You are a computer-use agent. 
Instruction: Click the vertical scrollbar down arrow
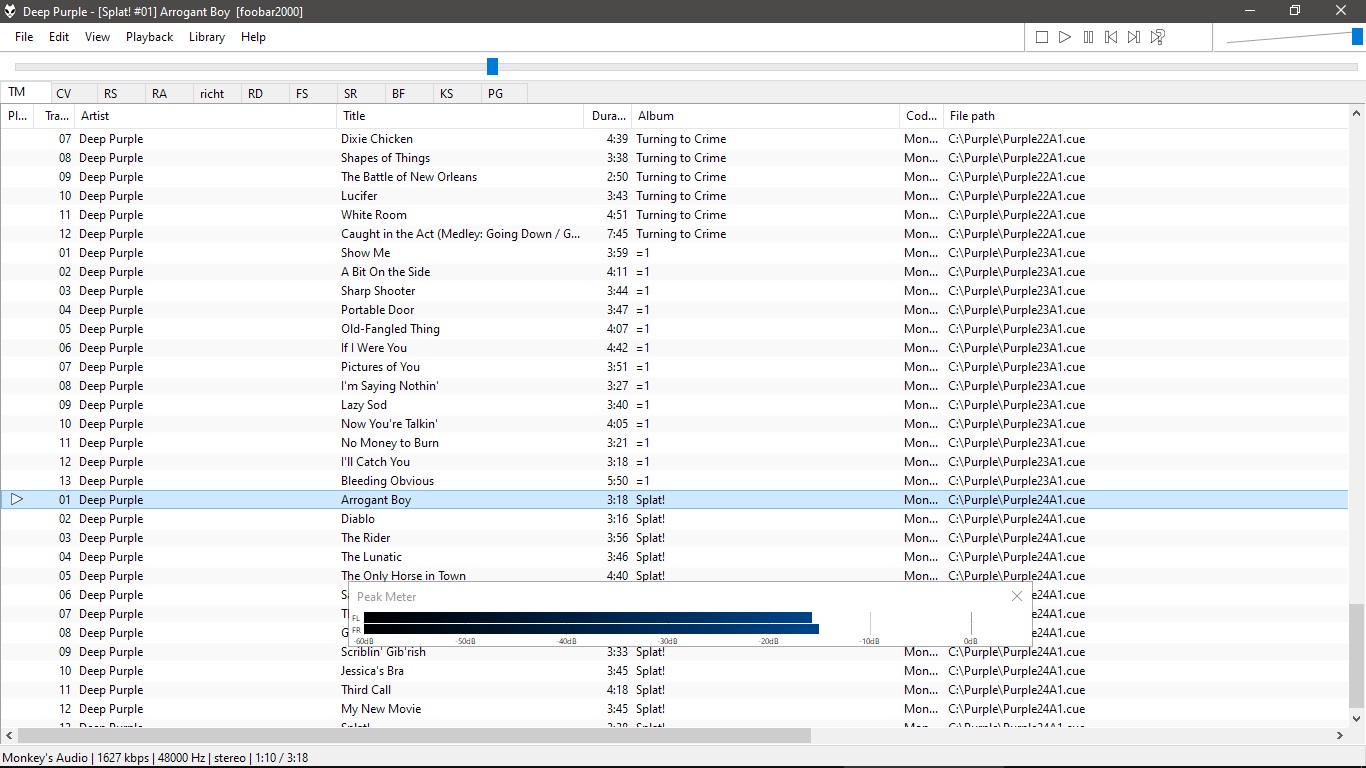point(1357,718)
